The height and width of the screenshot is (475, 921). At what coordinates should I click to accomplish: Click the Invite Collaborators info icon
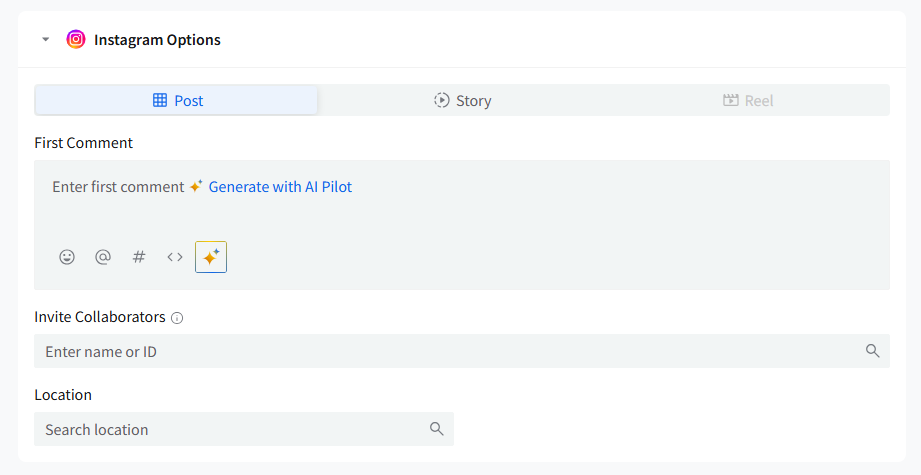[177, 318]
